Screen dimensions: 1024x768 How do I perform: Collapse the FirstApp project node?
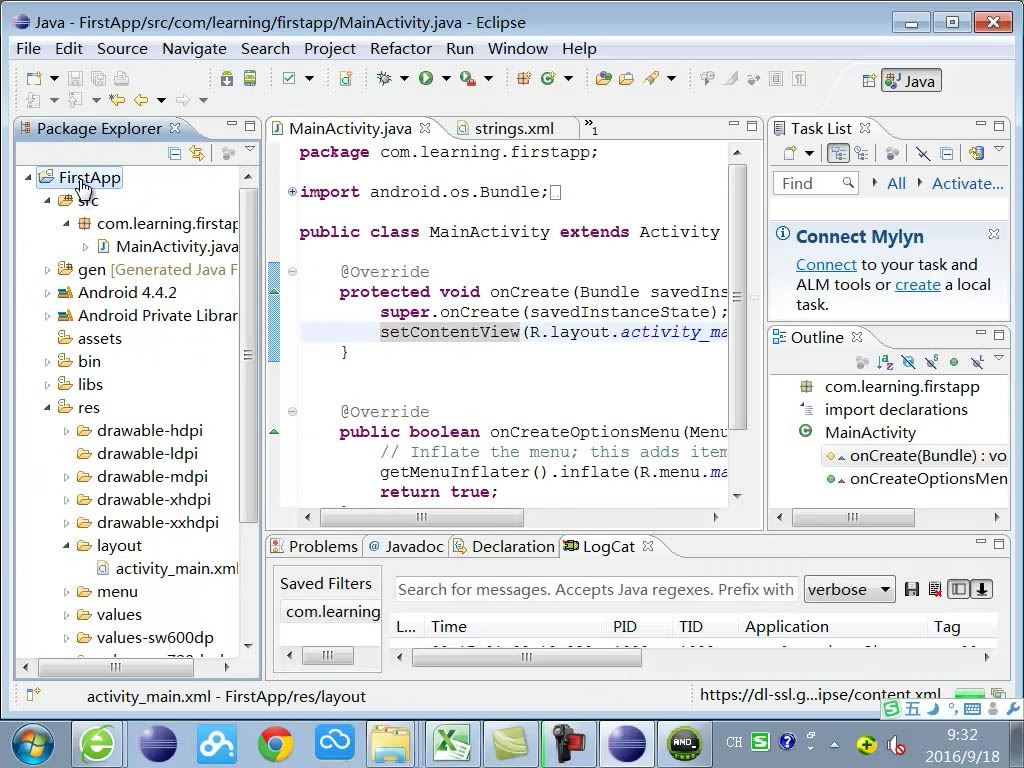pyautogui.click(x=28, y=178)
